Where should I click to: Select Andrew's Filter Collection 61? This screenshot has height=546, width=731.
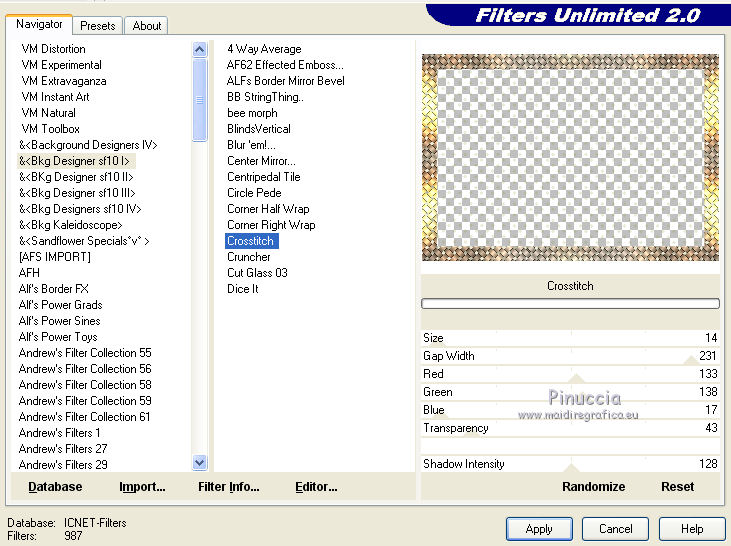[85, 417]
